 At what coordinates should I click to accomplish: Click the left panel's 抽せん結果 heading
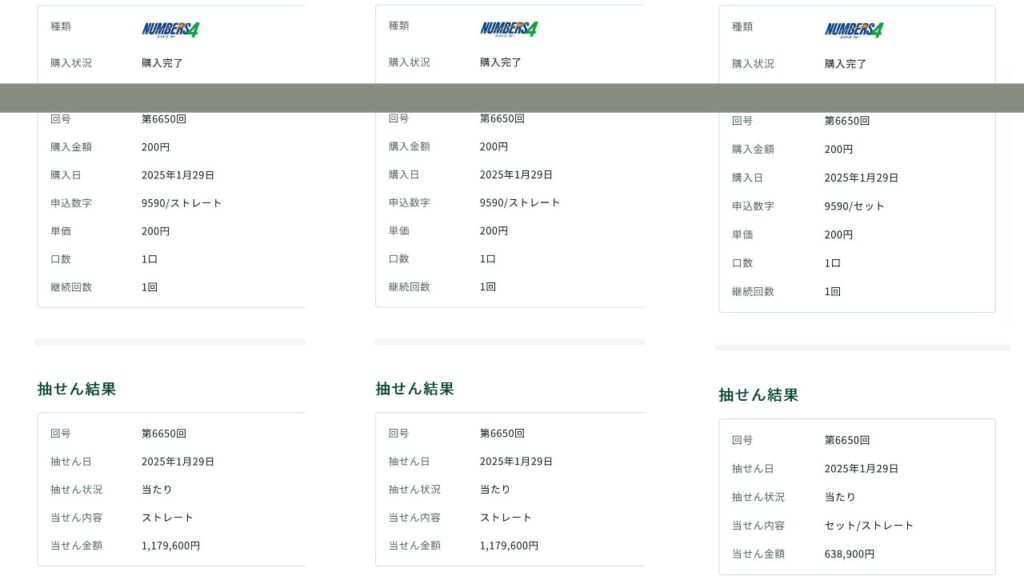pyautogui.click(x=77, y=389)
